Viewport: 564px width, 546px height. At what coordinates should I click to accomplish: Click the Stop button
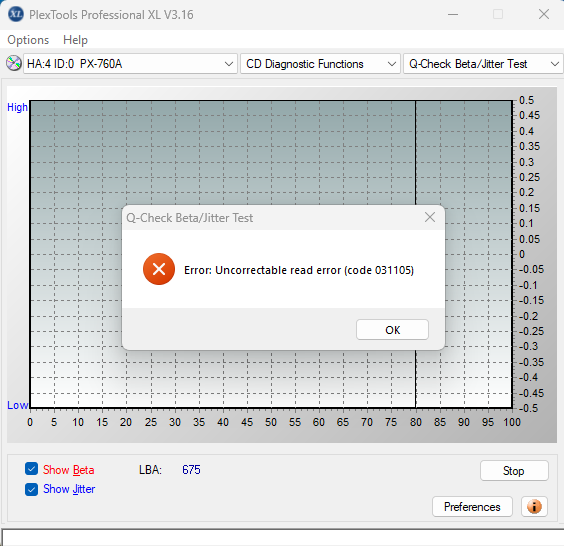pyautogui.click(x=514, y=470)
